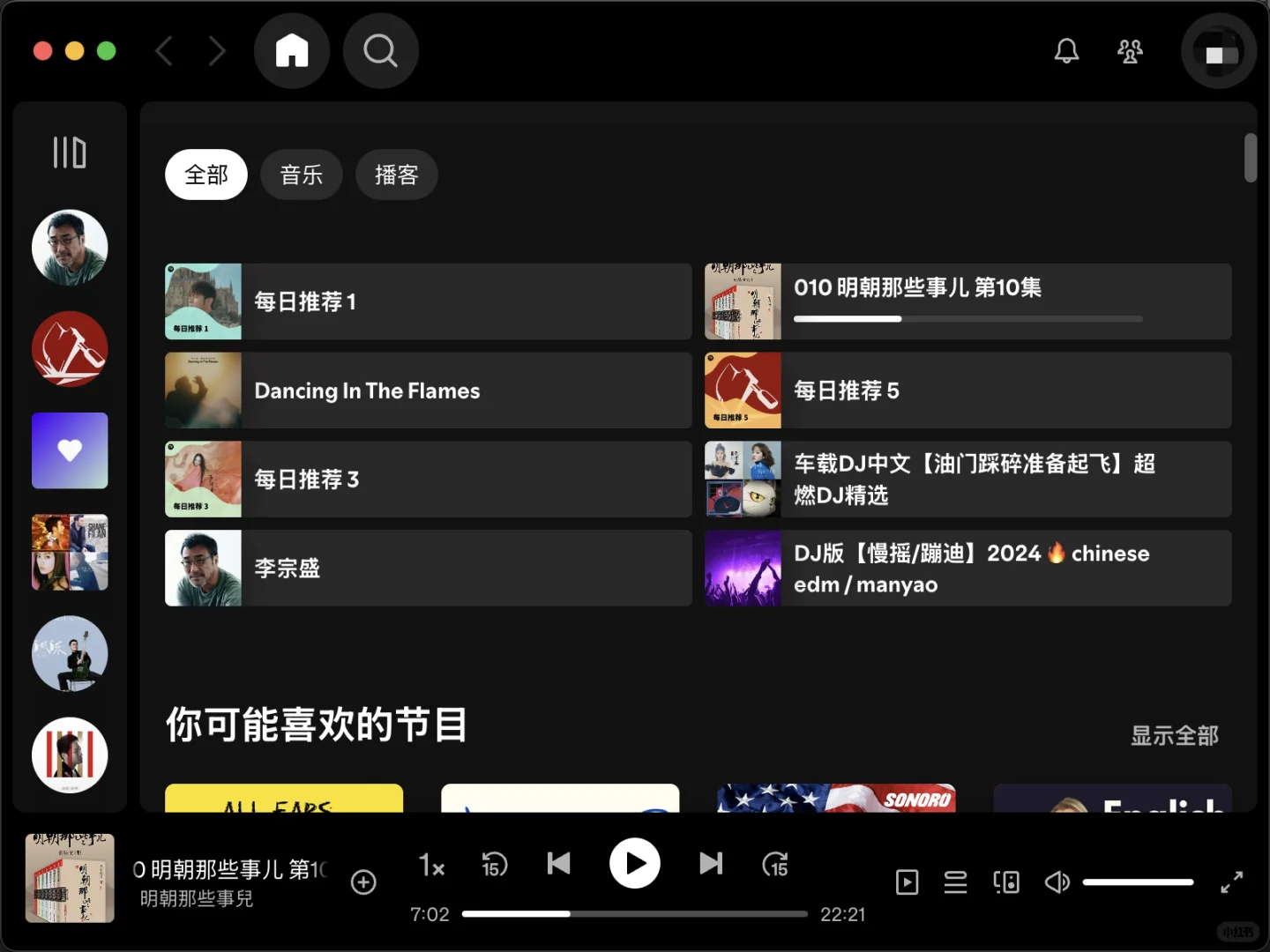The height and width of the screenshot is (952, 1270).
Task: Resume playback with the play button
Action: pos(634,864)
